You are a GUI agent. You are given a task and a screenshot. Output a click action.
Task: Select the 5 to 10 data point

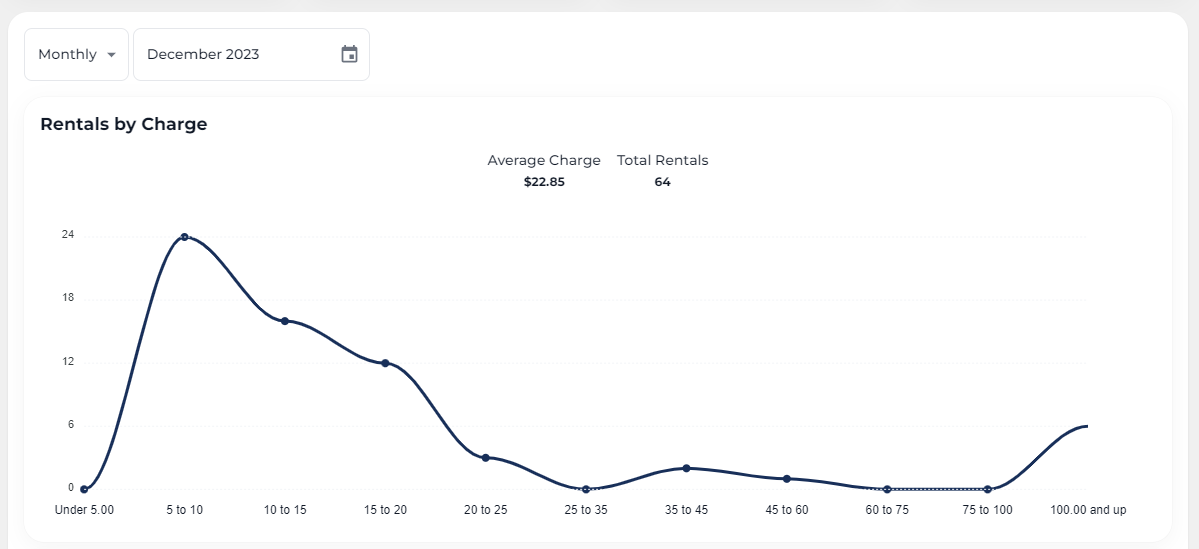pos(185,237)
